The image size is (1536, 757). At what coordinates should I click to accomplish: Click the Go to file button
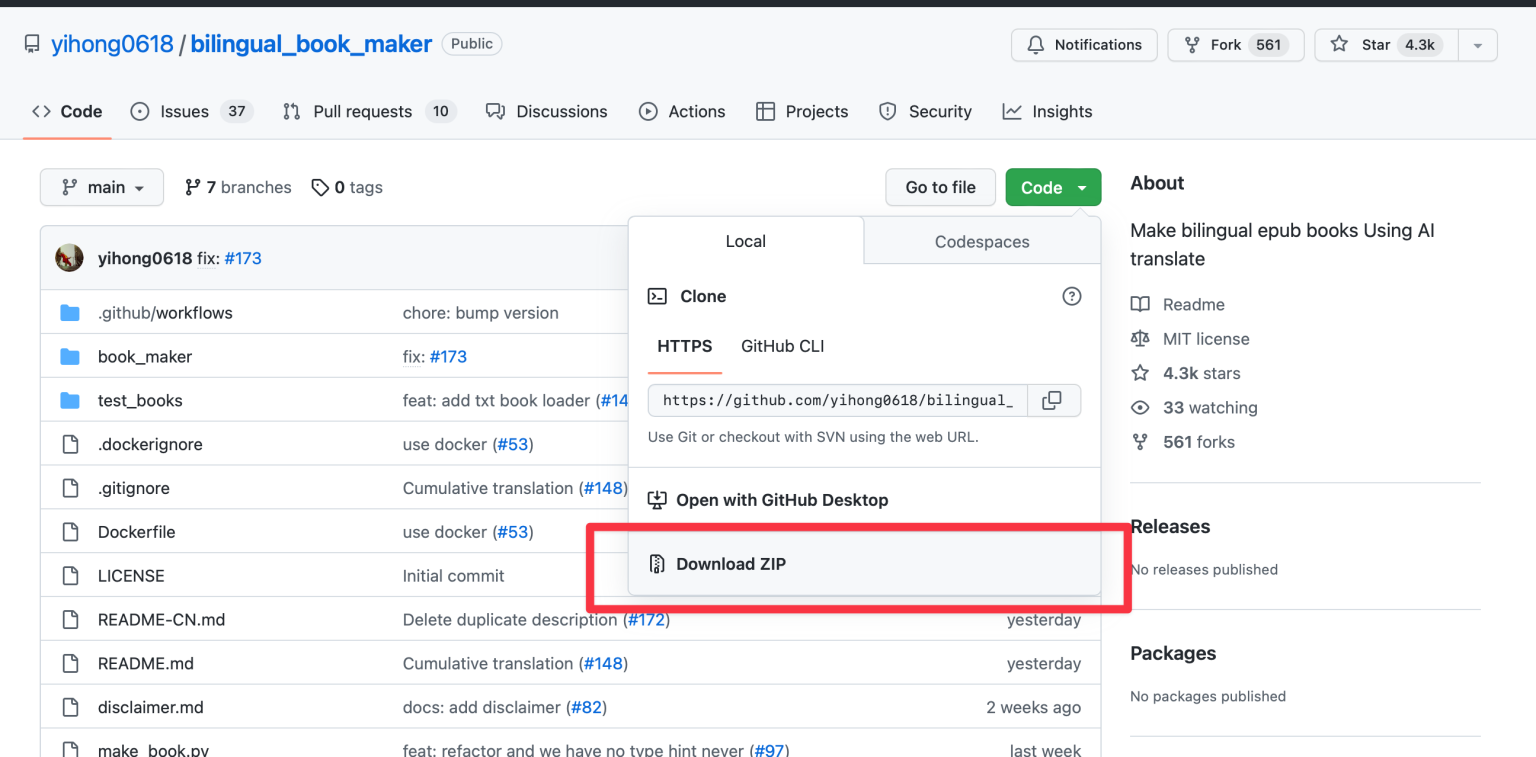coord(940,187)
